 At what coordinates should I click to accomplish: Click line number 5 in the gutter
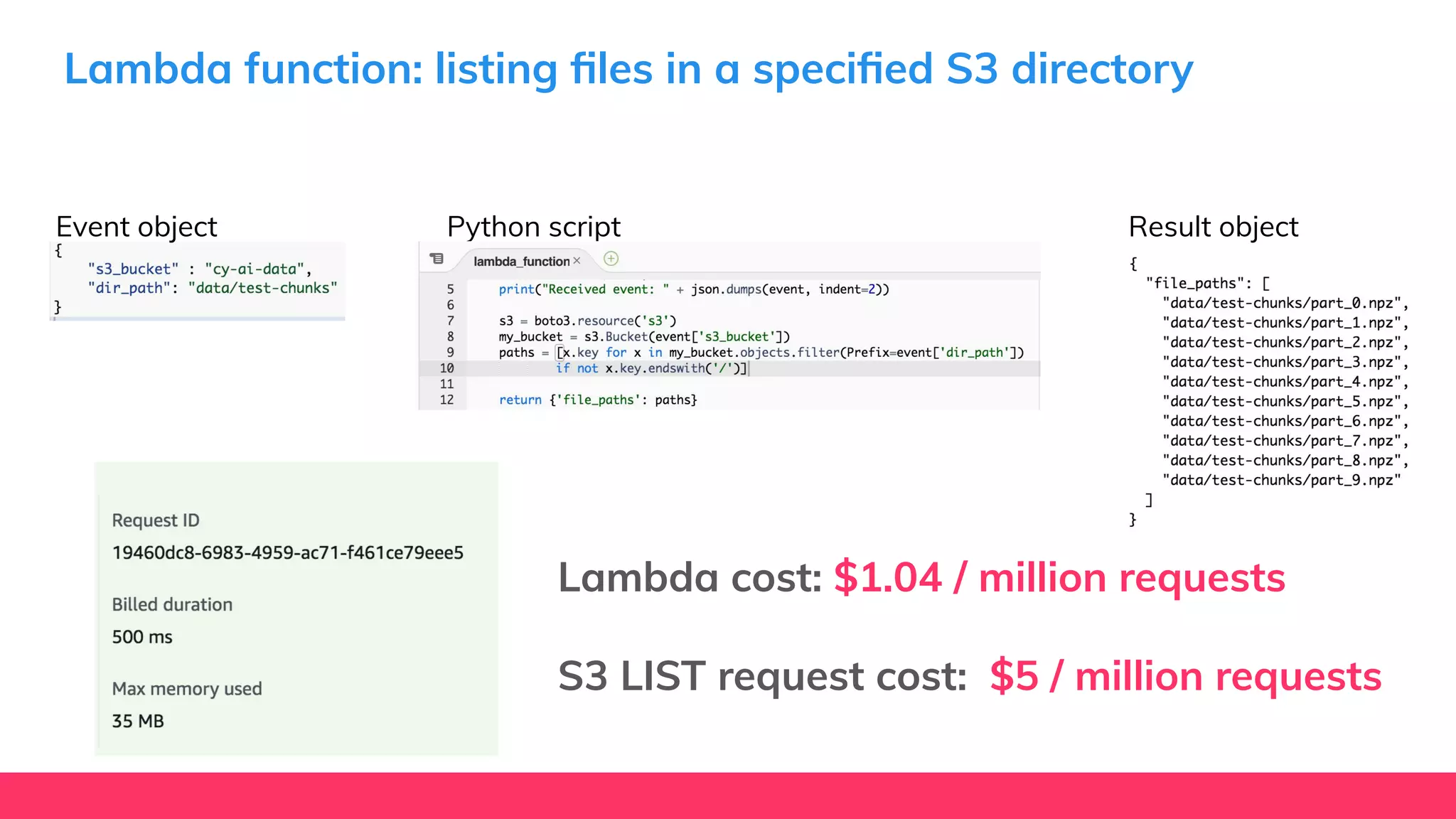450,289
